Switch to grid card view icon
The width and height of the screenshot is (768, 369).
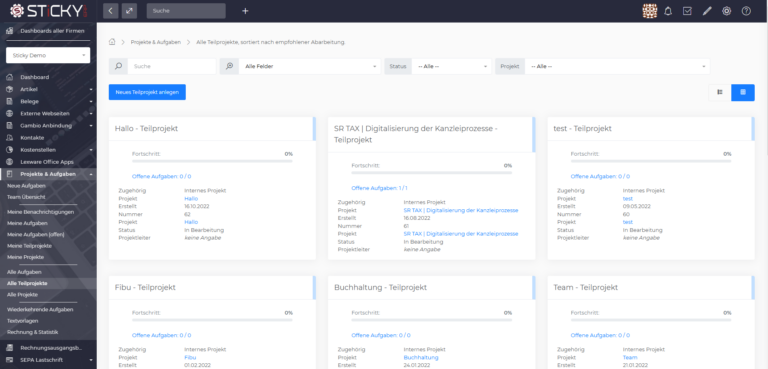tap(743, 92)
